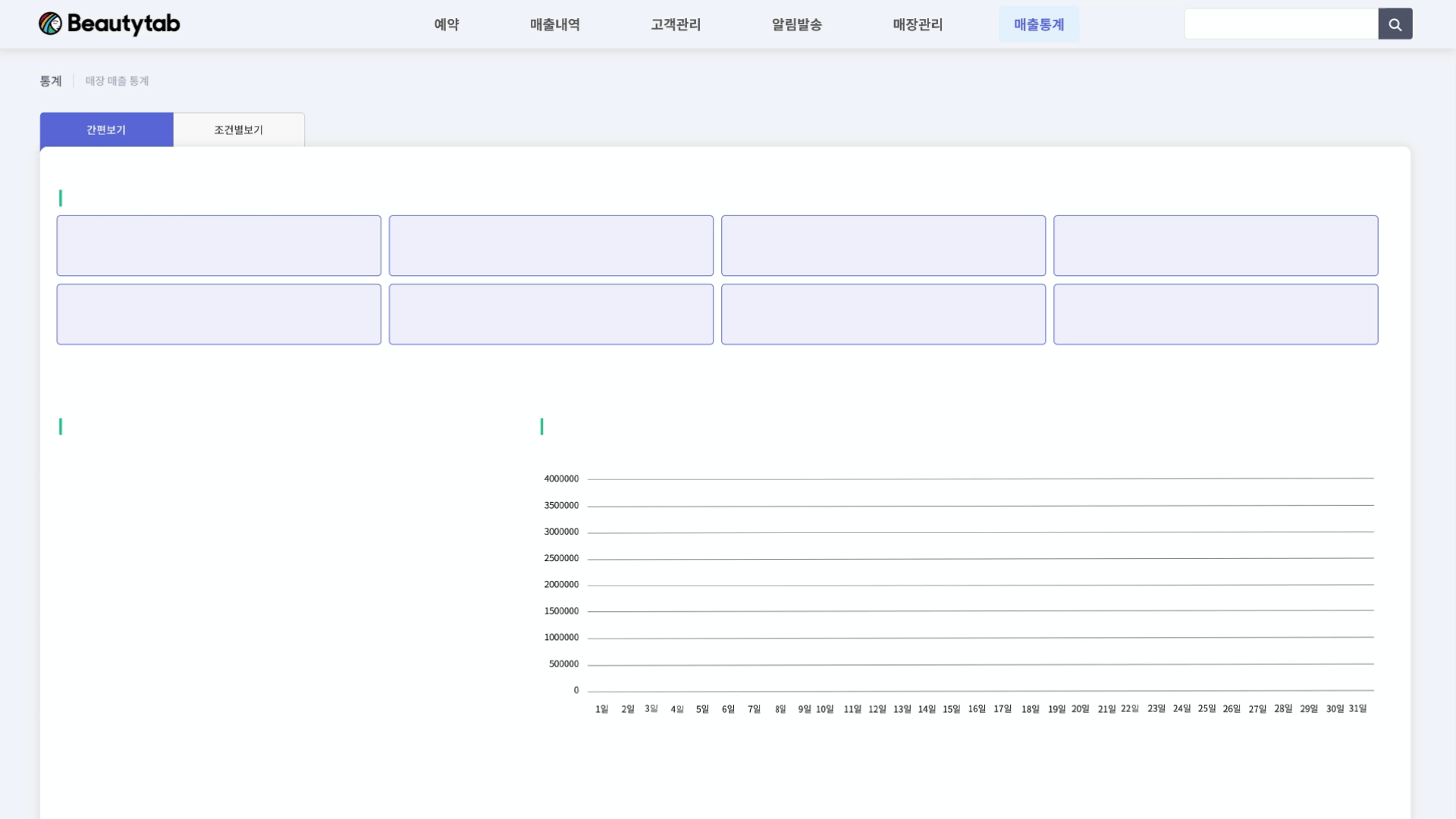1456x819 pixels.
Task: Click the top search input field
Action: [x=1281, y=24]
